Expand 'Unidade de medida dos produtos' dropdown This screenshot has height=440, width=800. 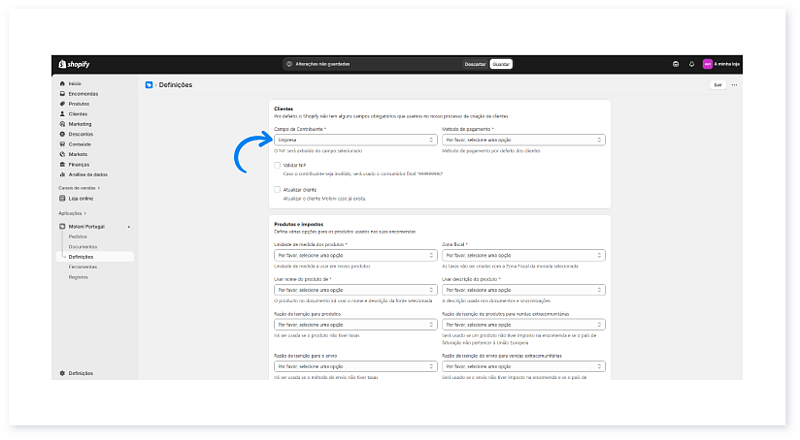pos(354,255)
